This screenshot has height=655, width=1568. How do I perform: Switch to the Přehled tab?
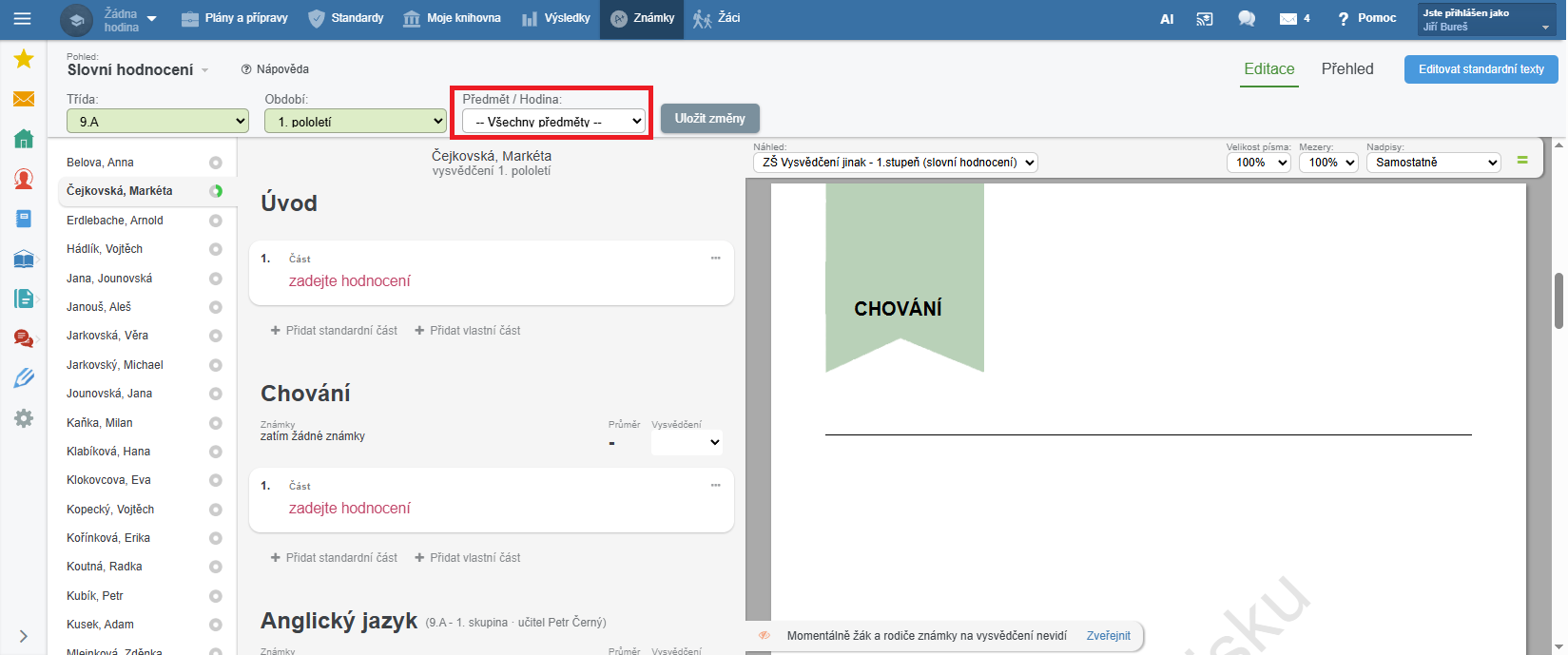(x=1346, y=69)
